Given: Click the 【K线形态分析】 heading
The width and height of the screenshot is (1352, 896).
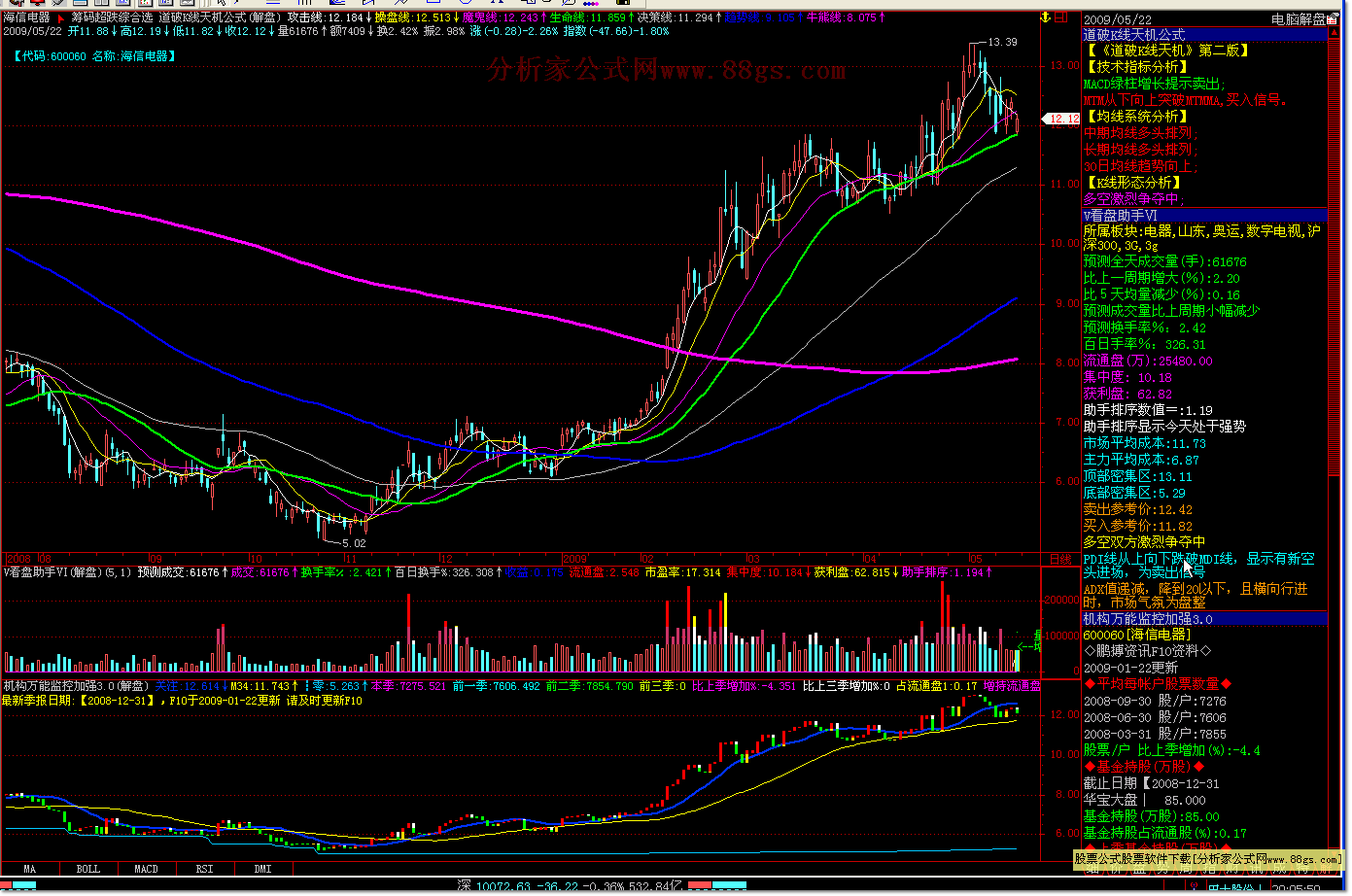Looking at the screenshot, I should coord(1132,183).
